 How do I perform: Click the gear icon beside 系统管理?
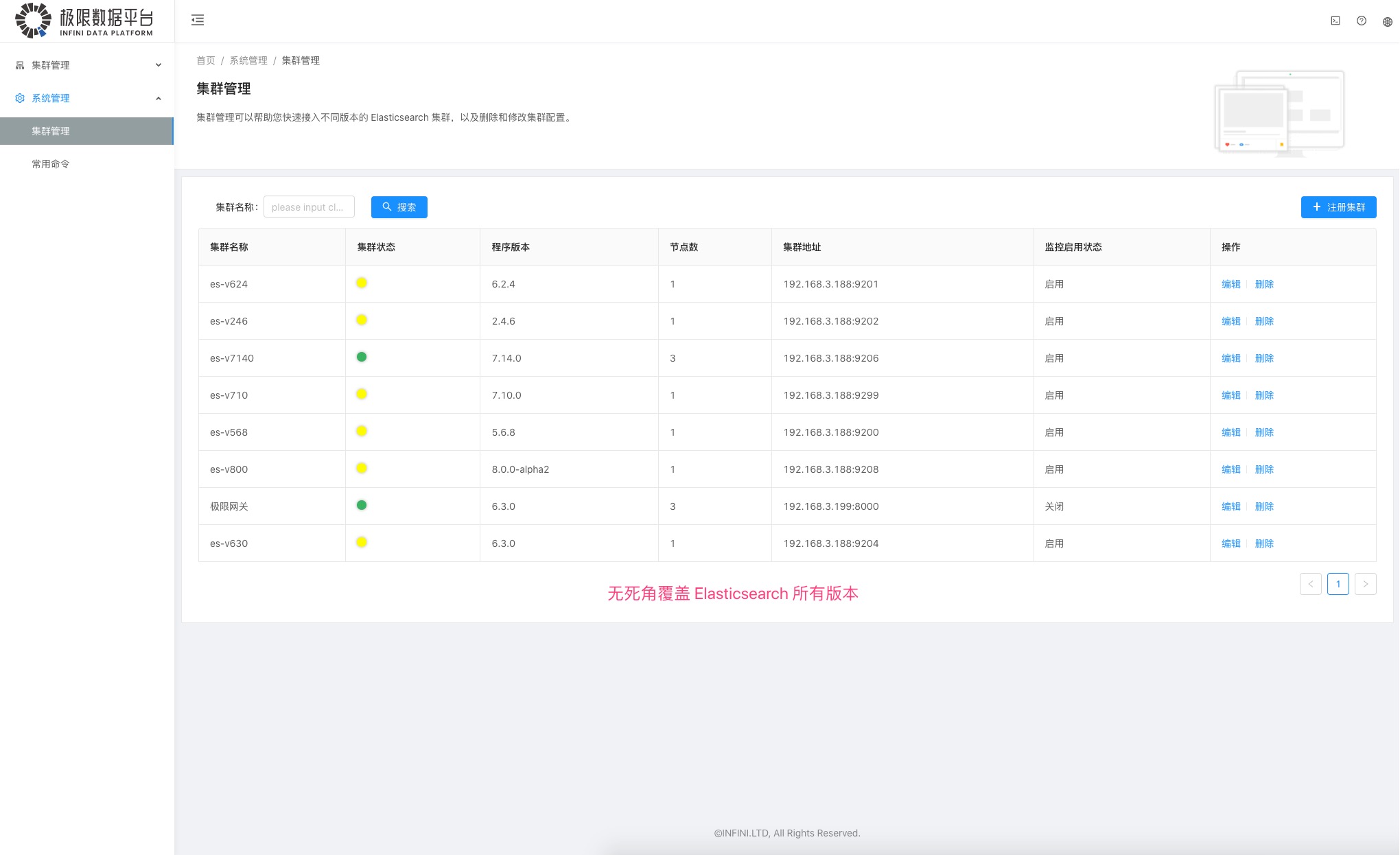(20, 98)
